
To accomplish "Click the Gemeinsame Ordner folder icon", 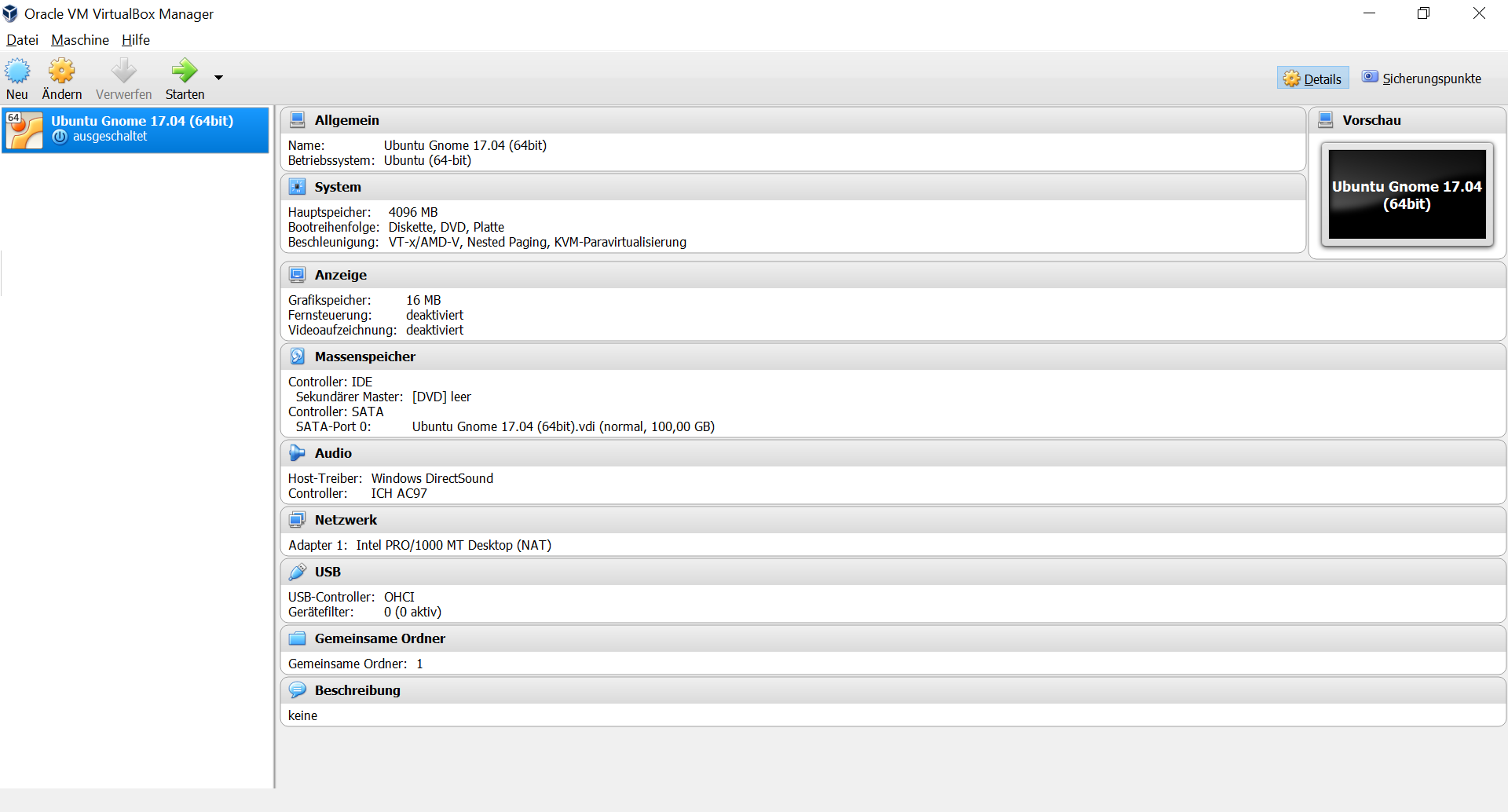I will pyautogui.click(x=298, y=638).
